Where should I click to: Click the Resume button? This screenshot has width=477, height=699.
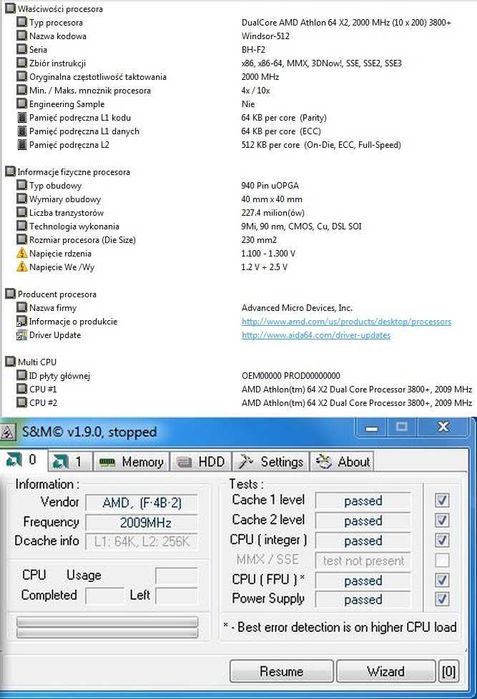(x=281, y=671)
